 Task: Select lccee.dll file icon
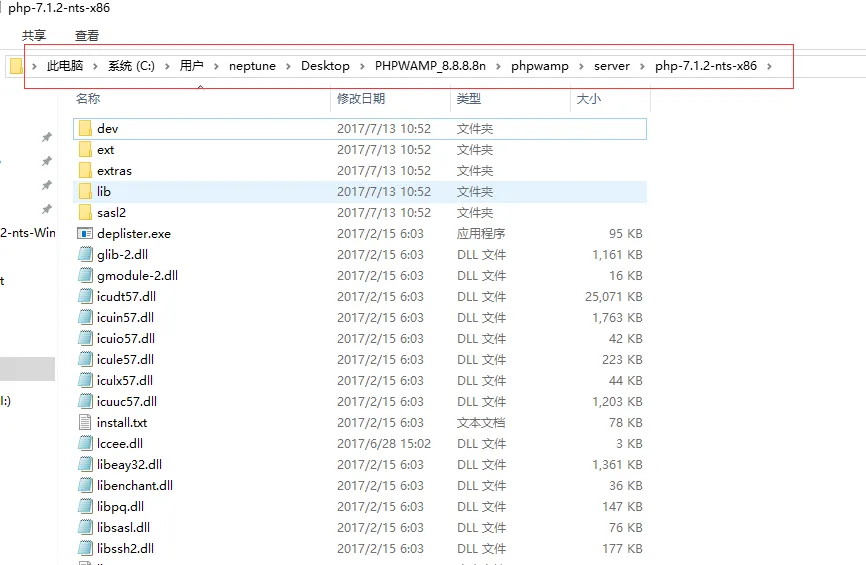click(x=85, y=443)
